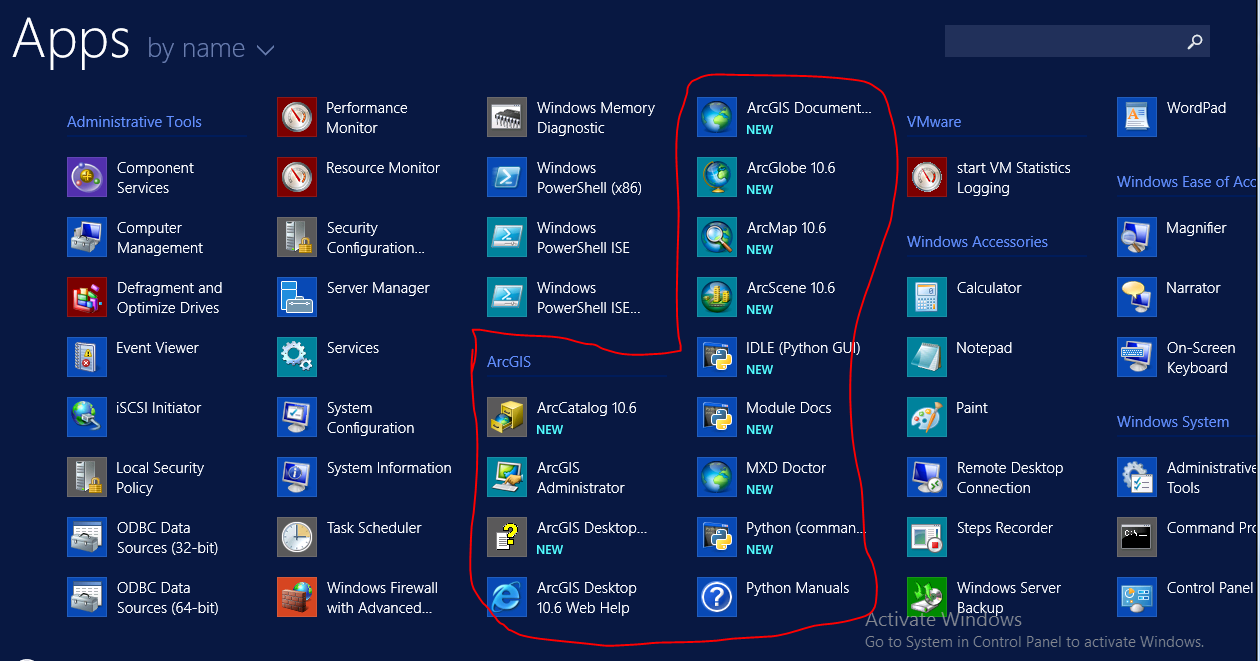The width and height of the screenshot is (1260, 661).
Task: Open Windows Firewall with Advanced Security icon
Action: (297, 598)
